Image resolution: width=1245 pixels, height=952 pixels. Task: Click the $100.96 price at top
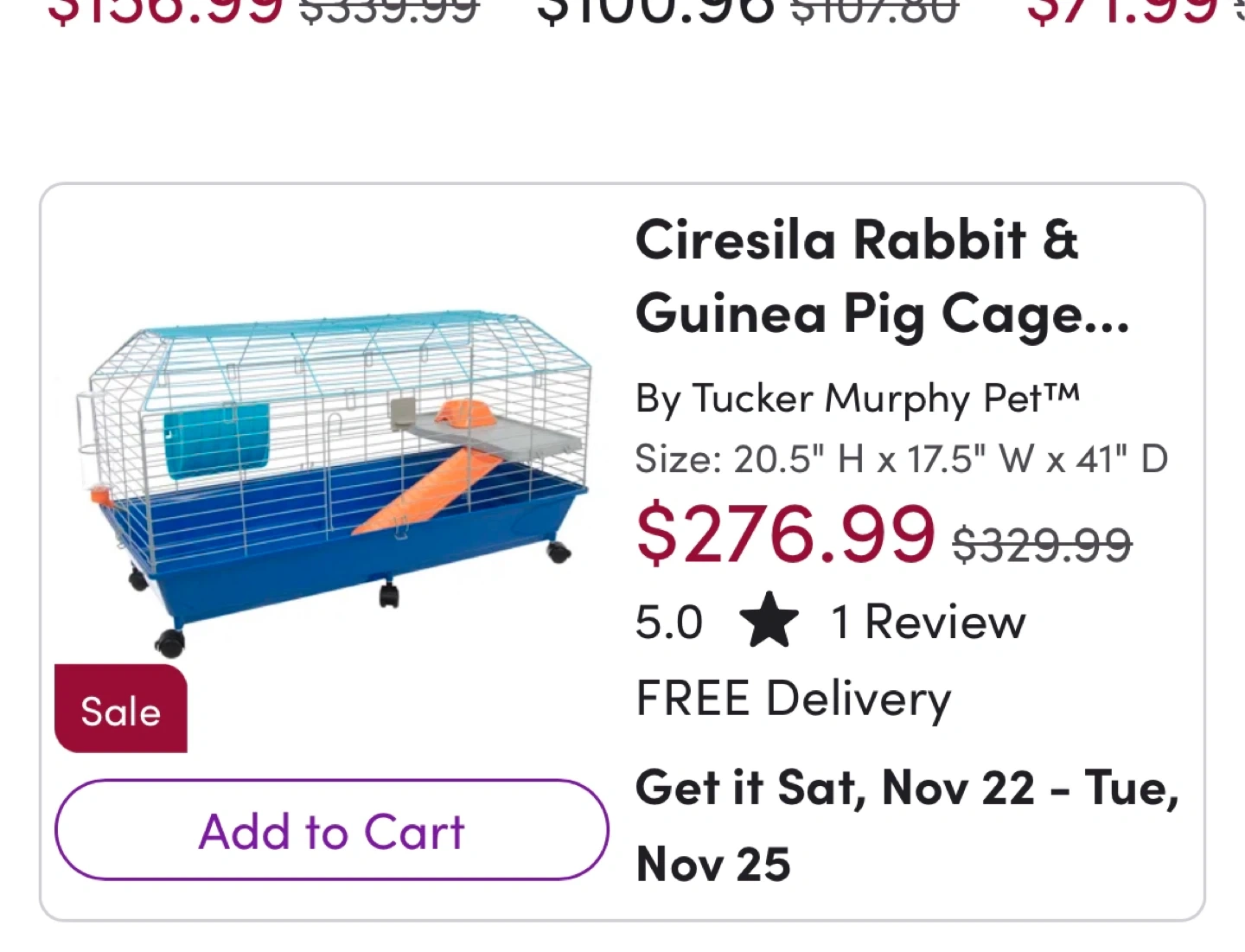(654, 10)
